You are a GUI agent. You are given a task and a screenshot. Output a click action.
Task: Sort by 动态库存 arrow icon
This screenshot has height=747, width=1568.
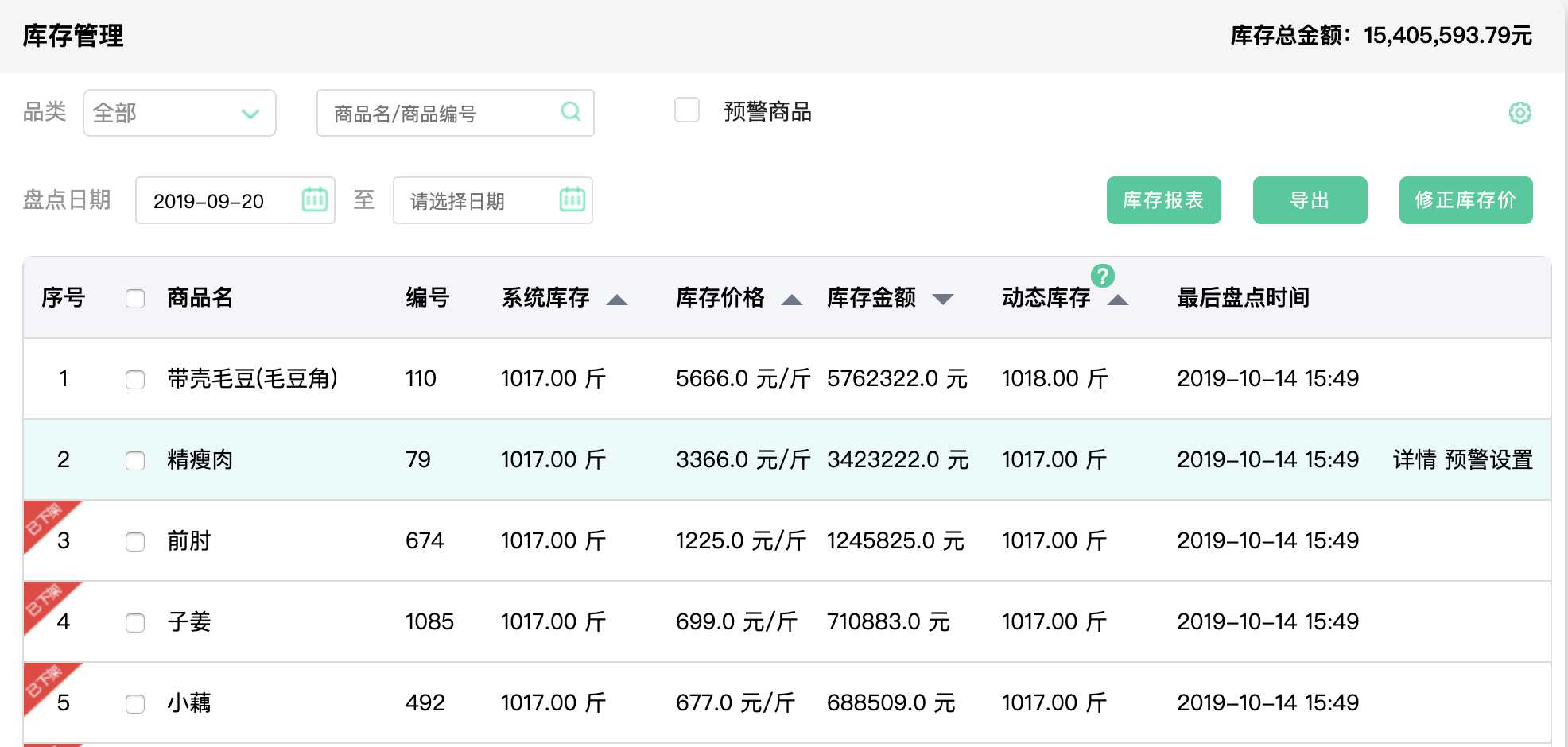[1118, 300]
